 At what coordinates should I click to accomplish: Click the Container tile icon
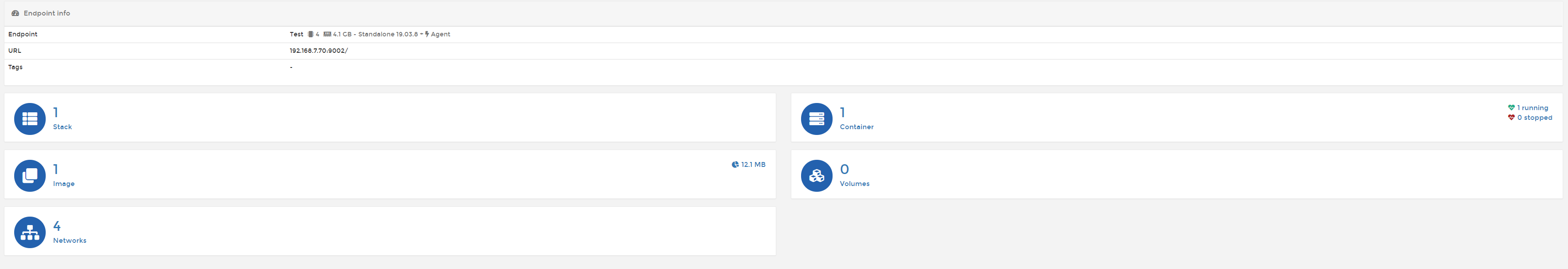(816, 119)
